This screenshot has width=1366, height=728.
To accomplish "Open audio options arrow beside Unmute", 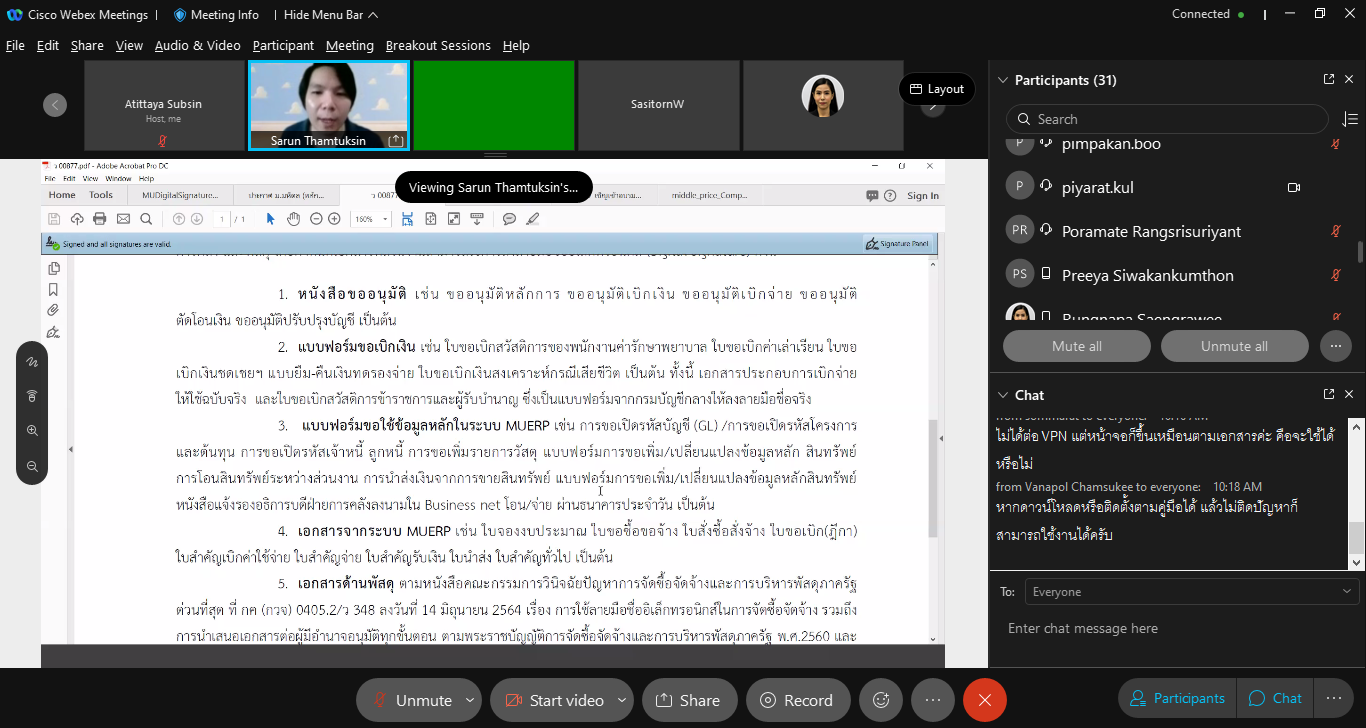I will point(471,700).
